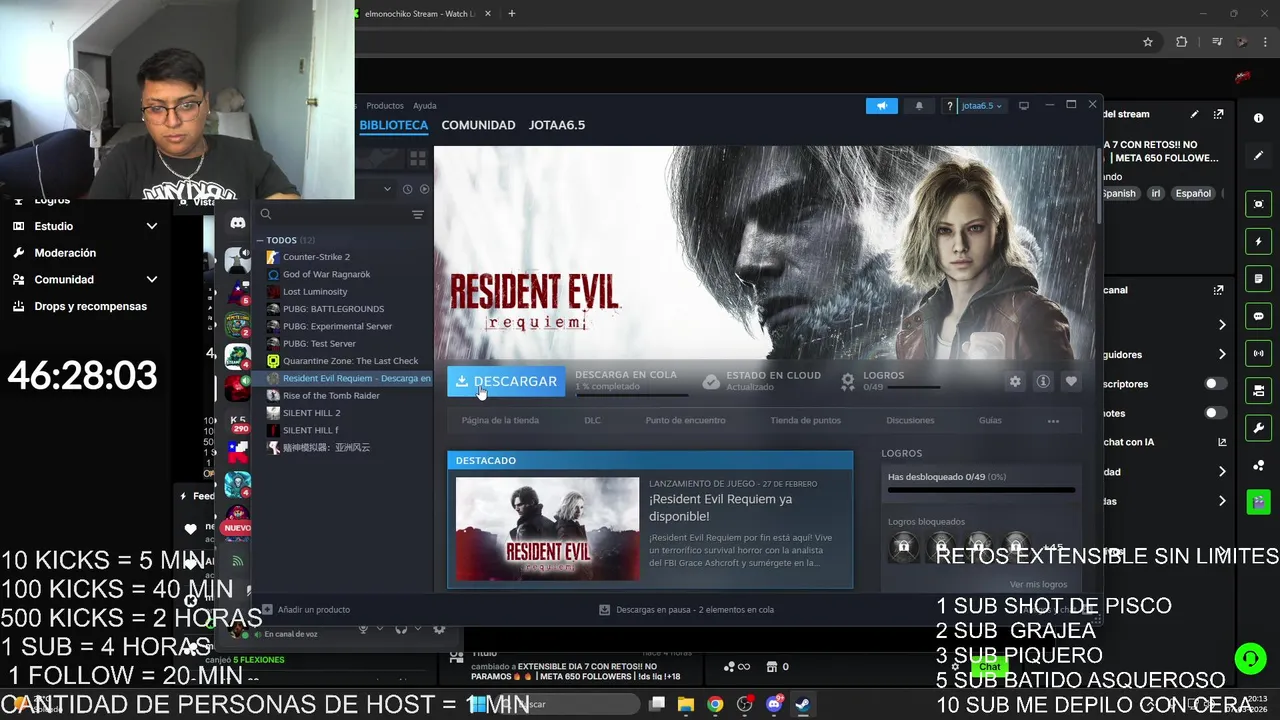Image resolution: width=1280 pixels, height=720 pixels.
Task: Switch to the COMUNIDAD tab in Steam
Action: (478, 125)
